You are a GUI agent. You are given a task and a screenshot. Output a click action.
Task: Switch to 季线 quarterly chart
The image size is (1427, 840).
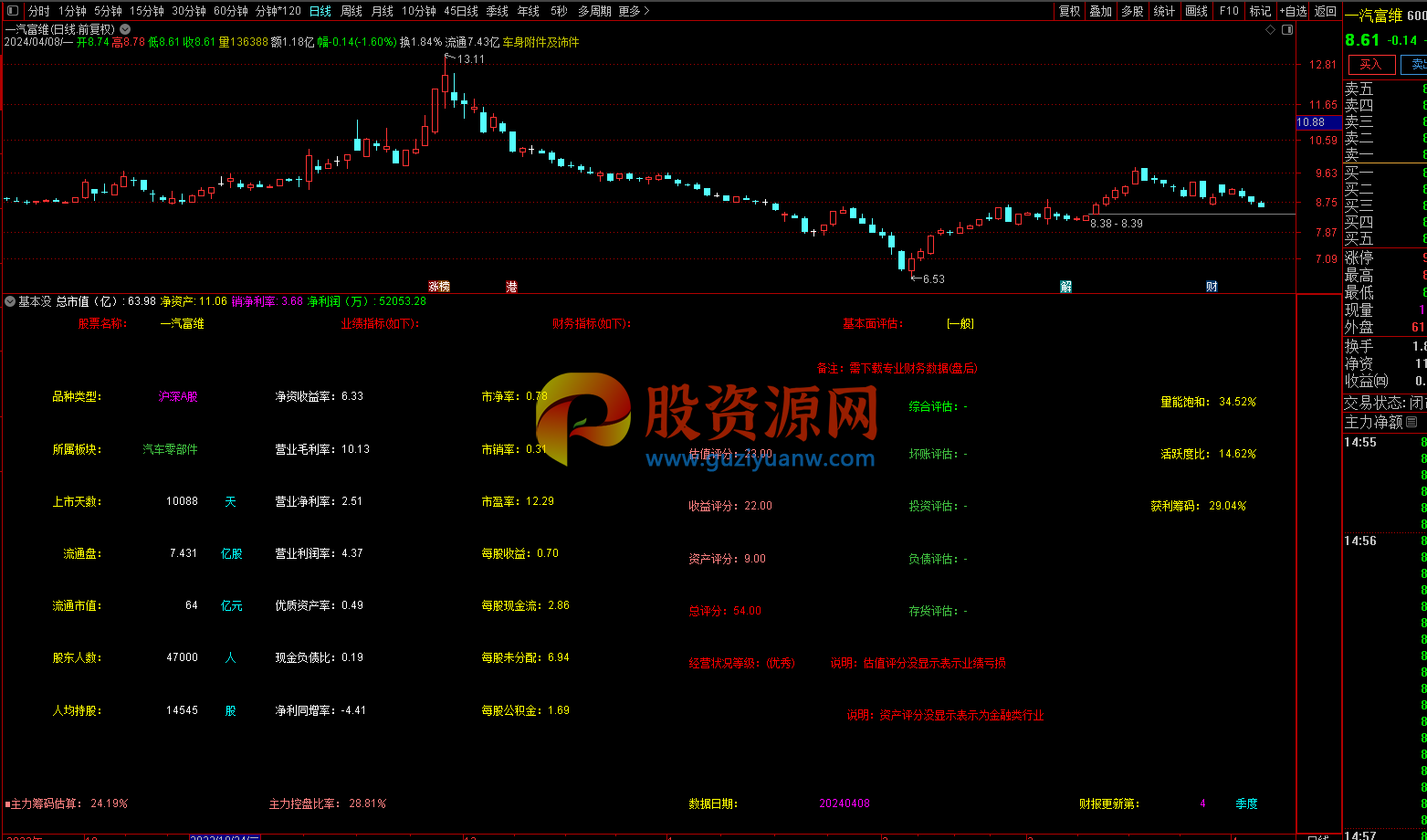click(x=497, y=11)
